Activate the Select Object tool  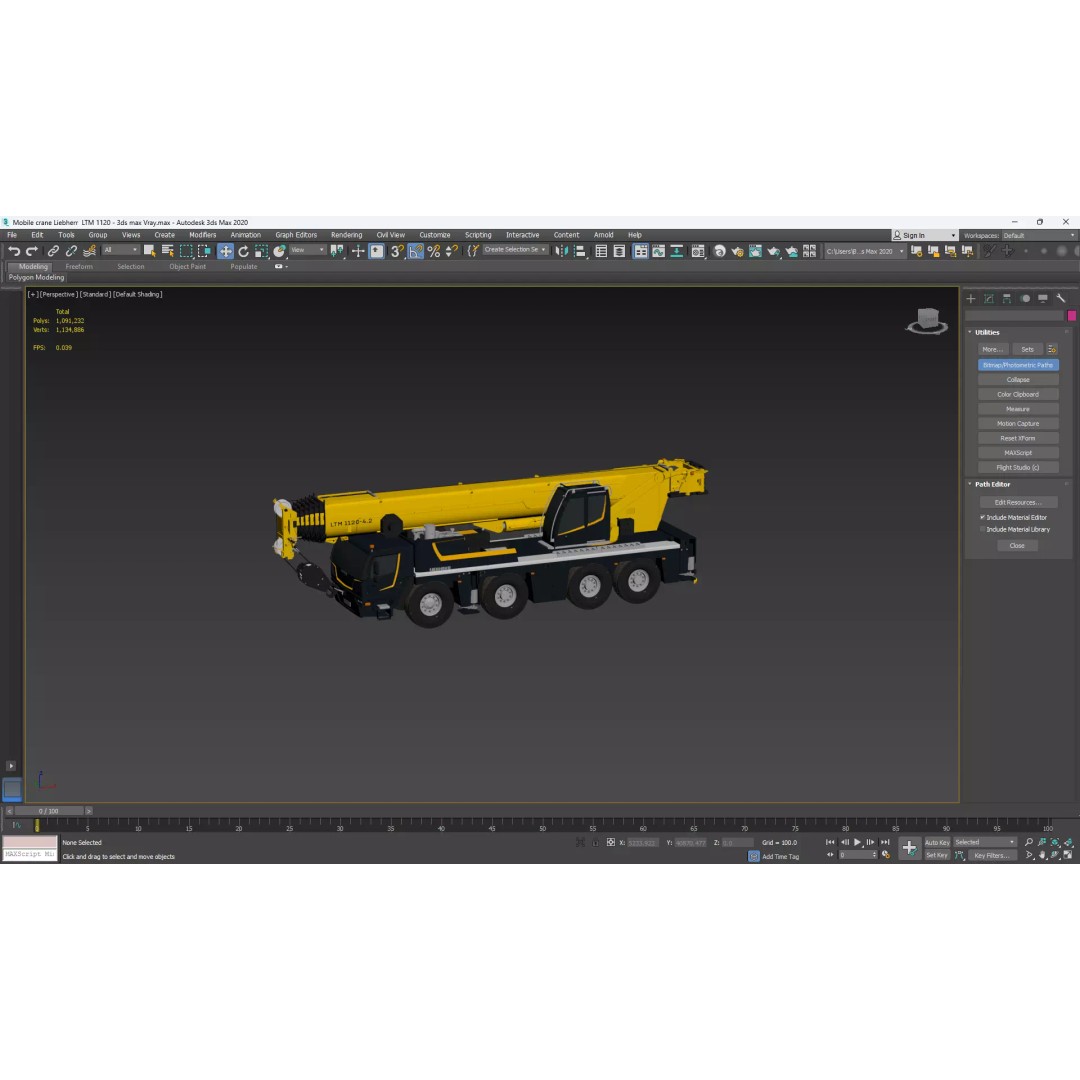(149, 251)
